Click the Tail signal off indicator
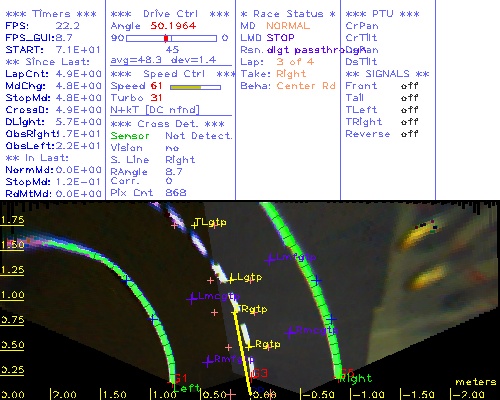The height and width of the screenshot is (400, 500). pos(409,98)
